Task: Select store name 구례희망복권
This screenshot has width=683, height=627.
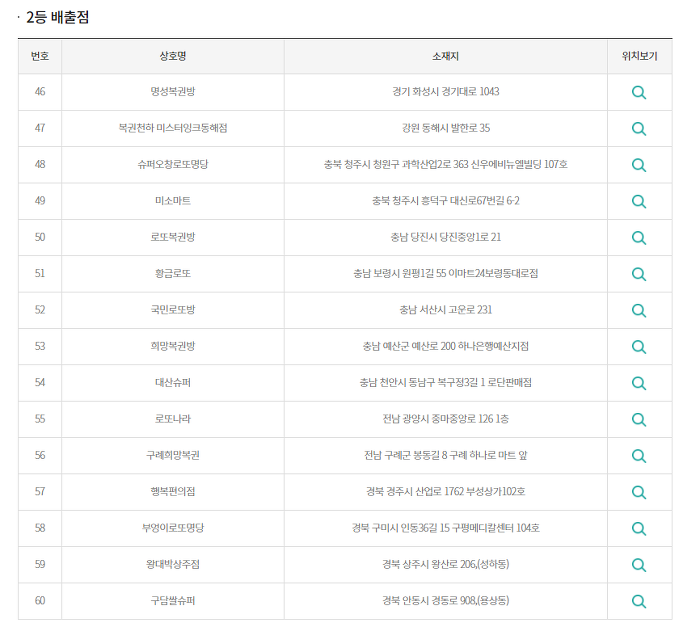Action: click(x=173, y=455)
